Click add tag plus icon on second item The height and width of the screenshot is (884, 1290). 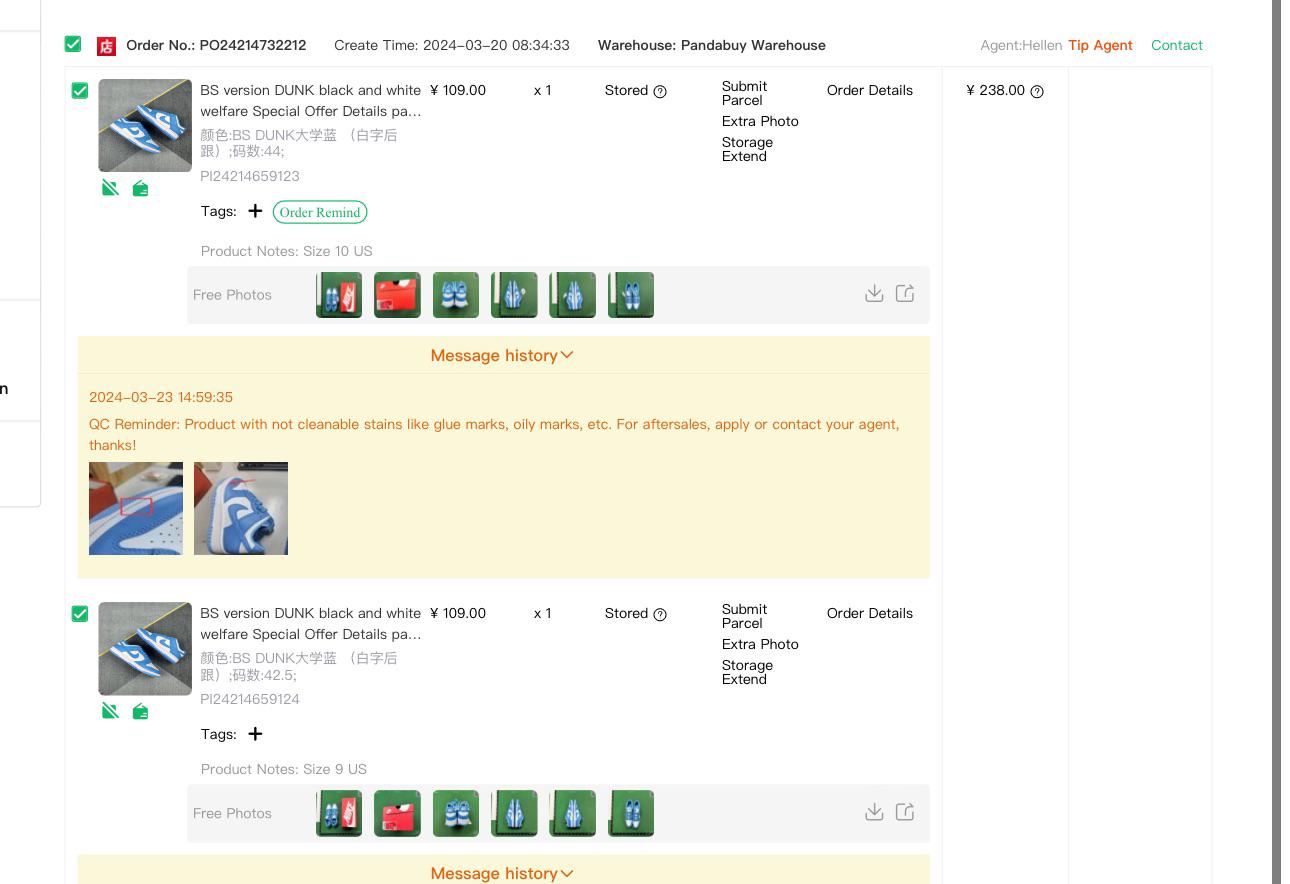point(255,734)
